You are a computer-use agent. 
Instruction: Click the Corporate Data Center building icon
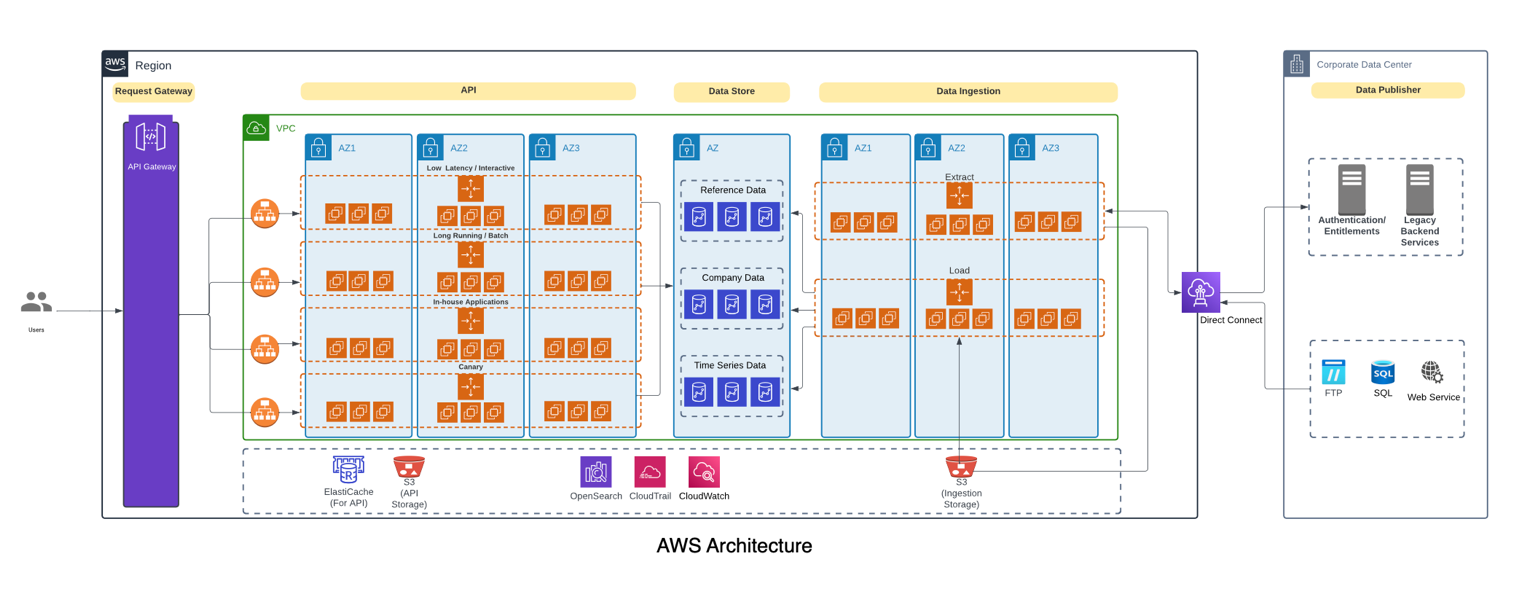click(x=1297, y=64)
